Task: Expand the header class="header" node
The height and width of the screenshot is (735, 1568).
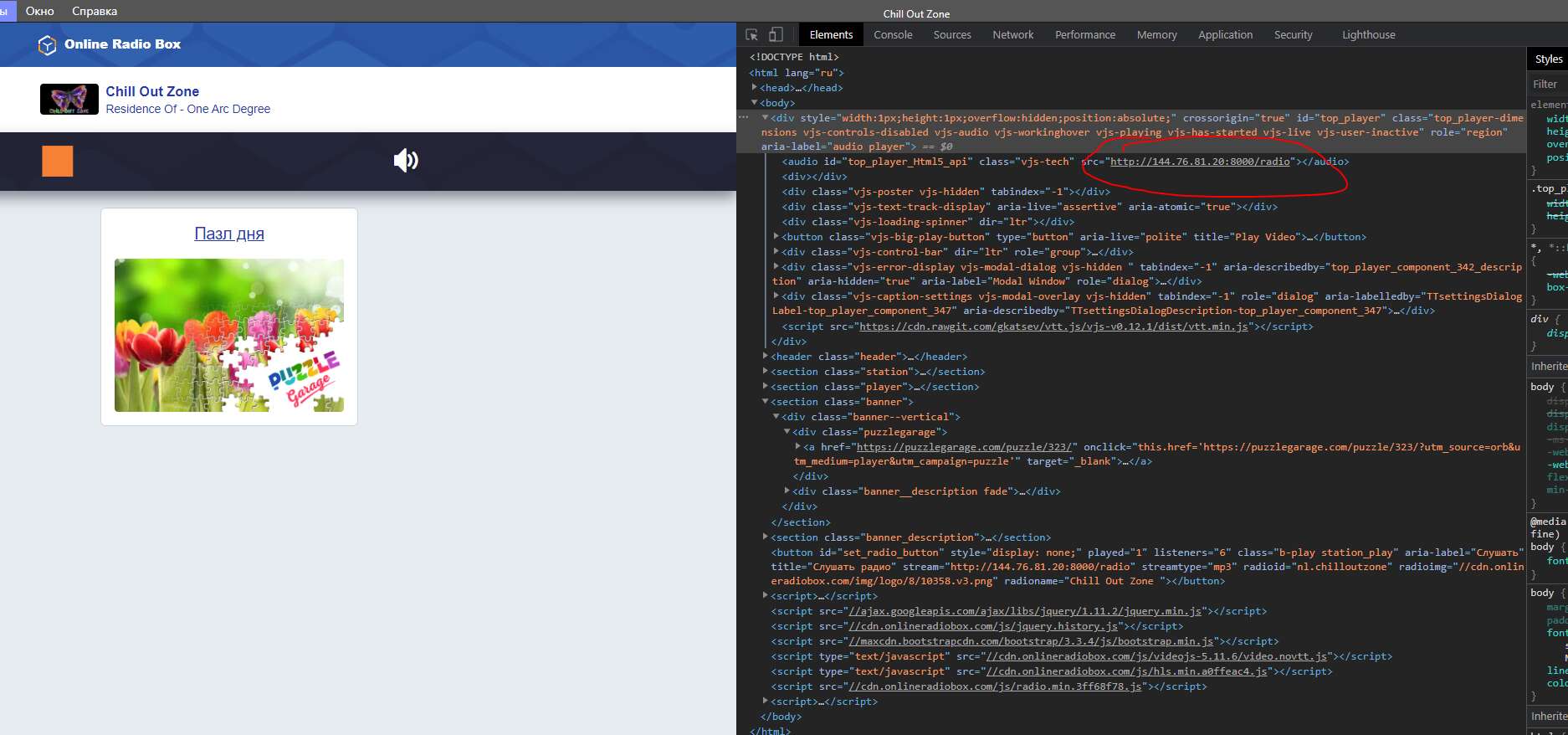Action: click(x=766, y=357)
